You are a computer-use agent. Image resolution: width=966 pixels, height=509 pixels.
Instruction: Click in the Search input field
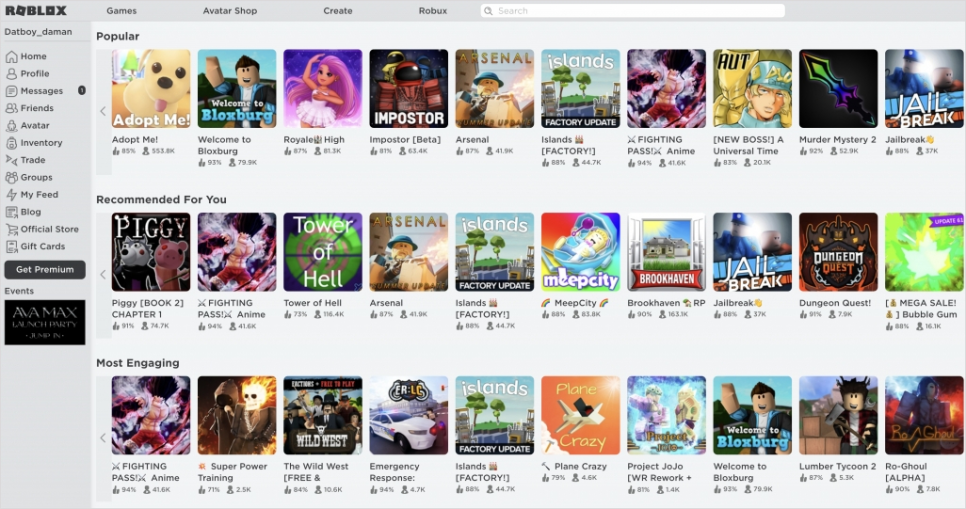633,11
